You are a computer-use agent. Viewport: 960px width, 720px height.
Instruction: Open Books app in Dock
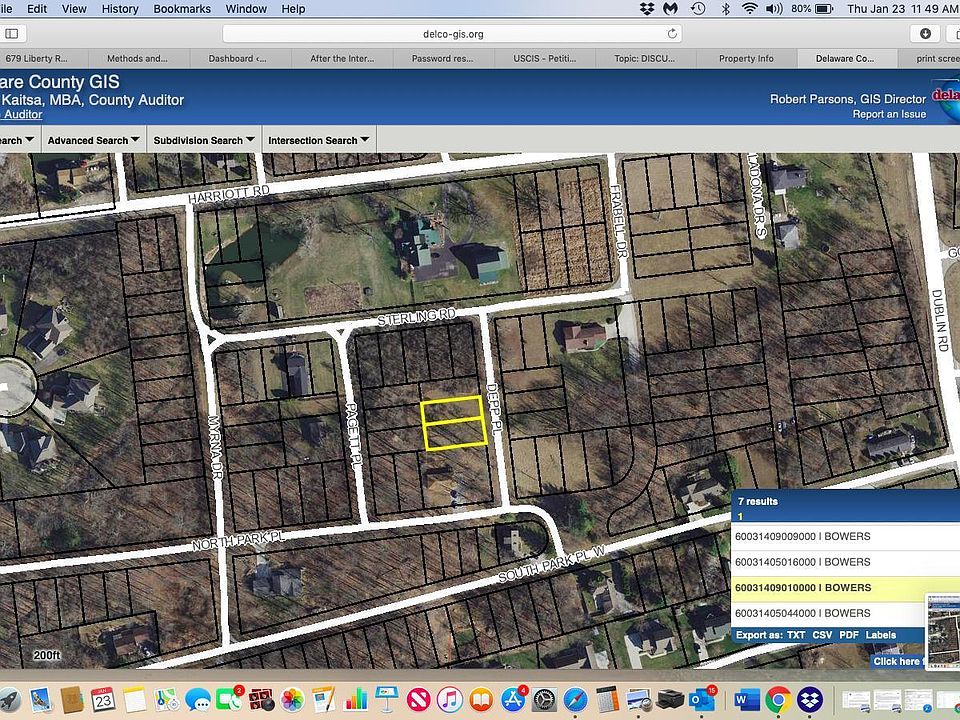[481, 699]
